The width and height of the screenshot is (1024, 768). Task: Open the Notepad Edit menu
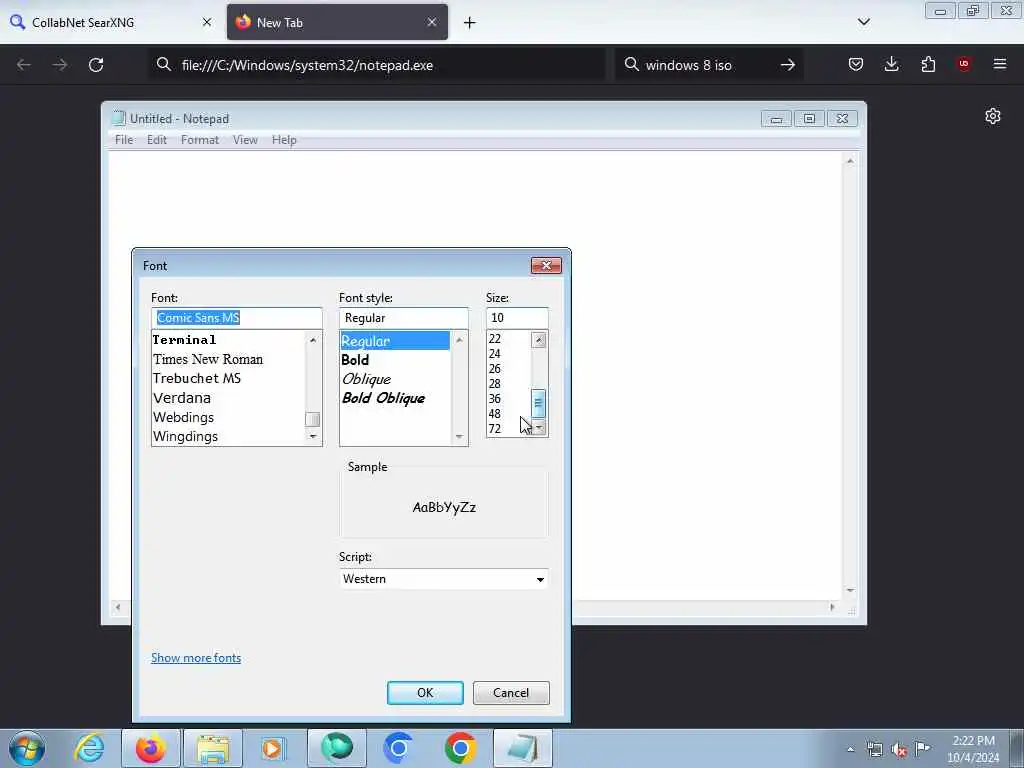click(157, 140)
